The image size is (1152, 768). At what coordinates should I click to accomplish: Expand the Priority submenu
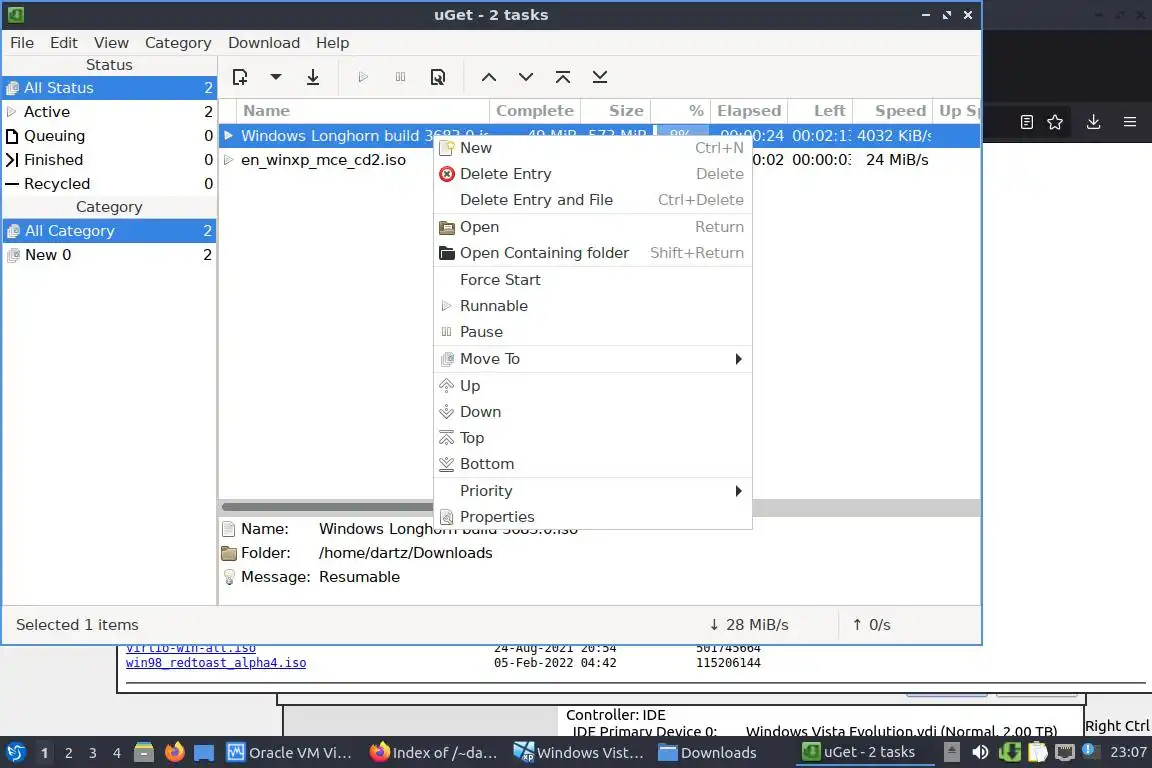click(593, 491)
